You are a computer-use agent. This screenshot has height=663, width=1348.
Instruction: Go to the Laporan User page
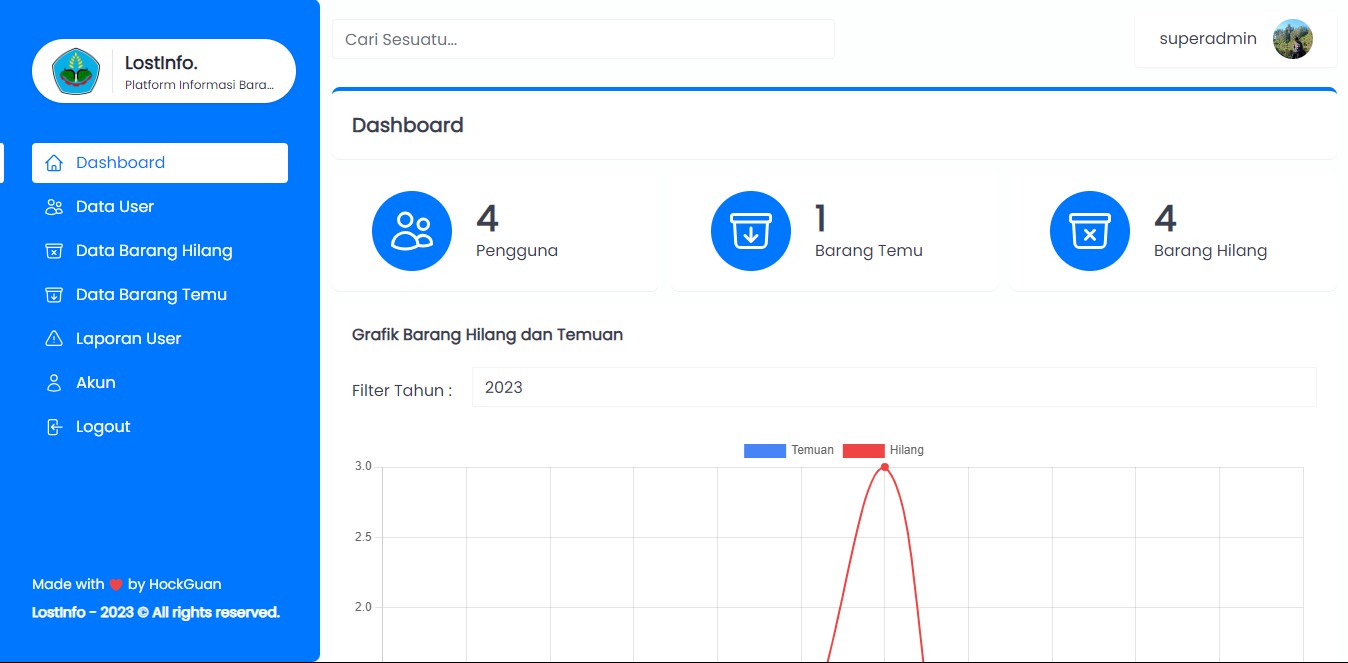pos(128,339)
